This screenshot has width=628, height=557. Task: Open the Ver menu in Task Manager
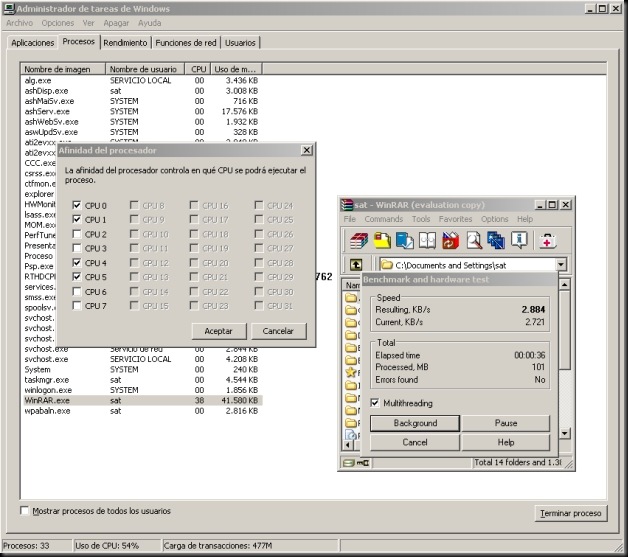click(x=88, y=23)
